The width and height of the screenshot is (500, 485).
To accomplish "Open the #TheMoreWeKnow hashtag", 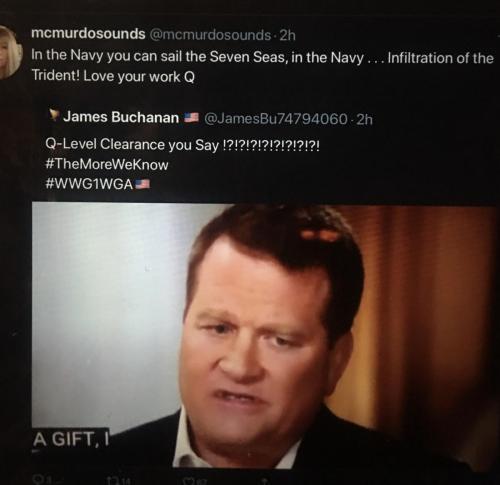I will pyautogui.click(x=107, y=164).
